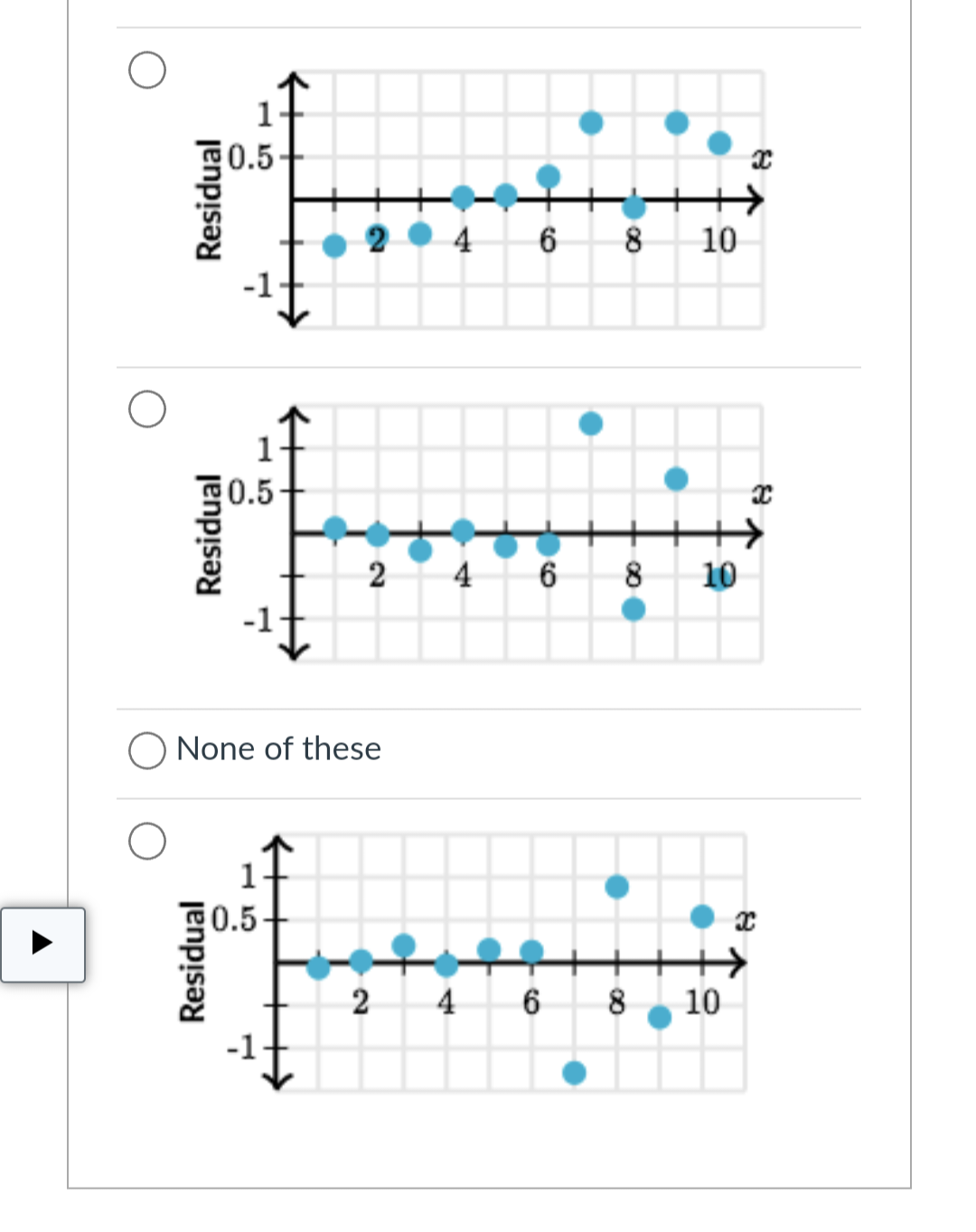Screen dimensions: 976x1232
Task: Click the lowest data point in the bottom plot
Action: click(x=575, y=1074)
